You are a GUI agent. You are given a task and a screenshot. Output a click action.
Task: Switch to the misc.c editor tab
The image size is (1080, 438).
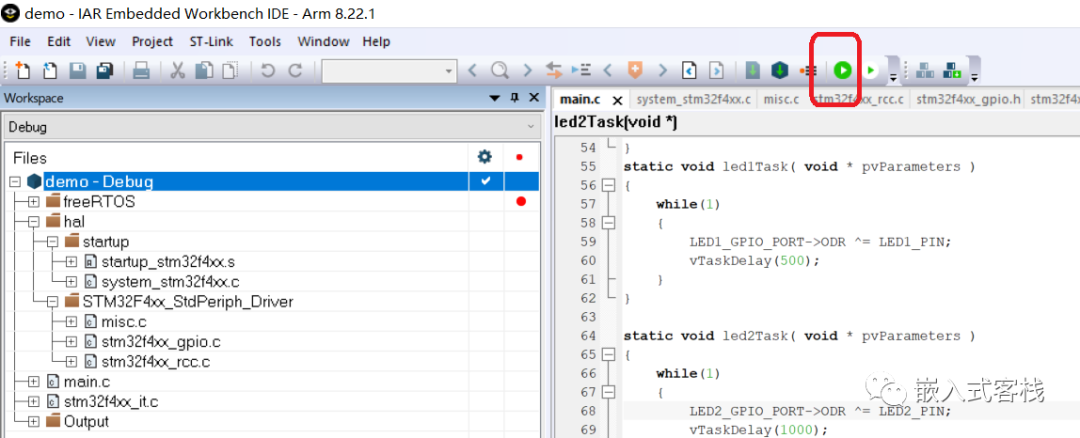(x=781, y=99)
